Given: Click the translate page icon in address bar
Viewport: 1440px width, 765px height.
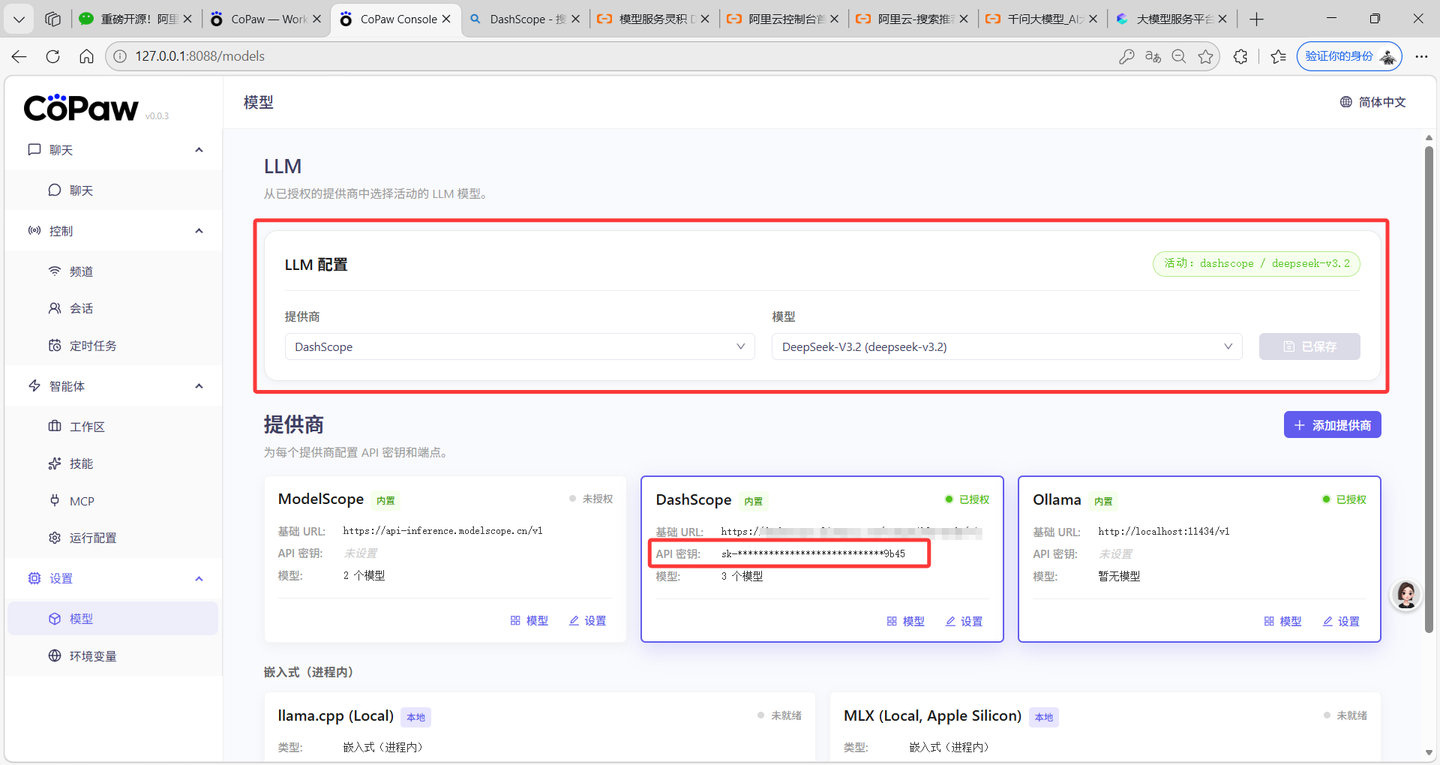Looking at the screenshot, I should (1153, 57).
